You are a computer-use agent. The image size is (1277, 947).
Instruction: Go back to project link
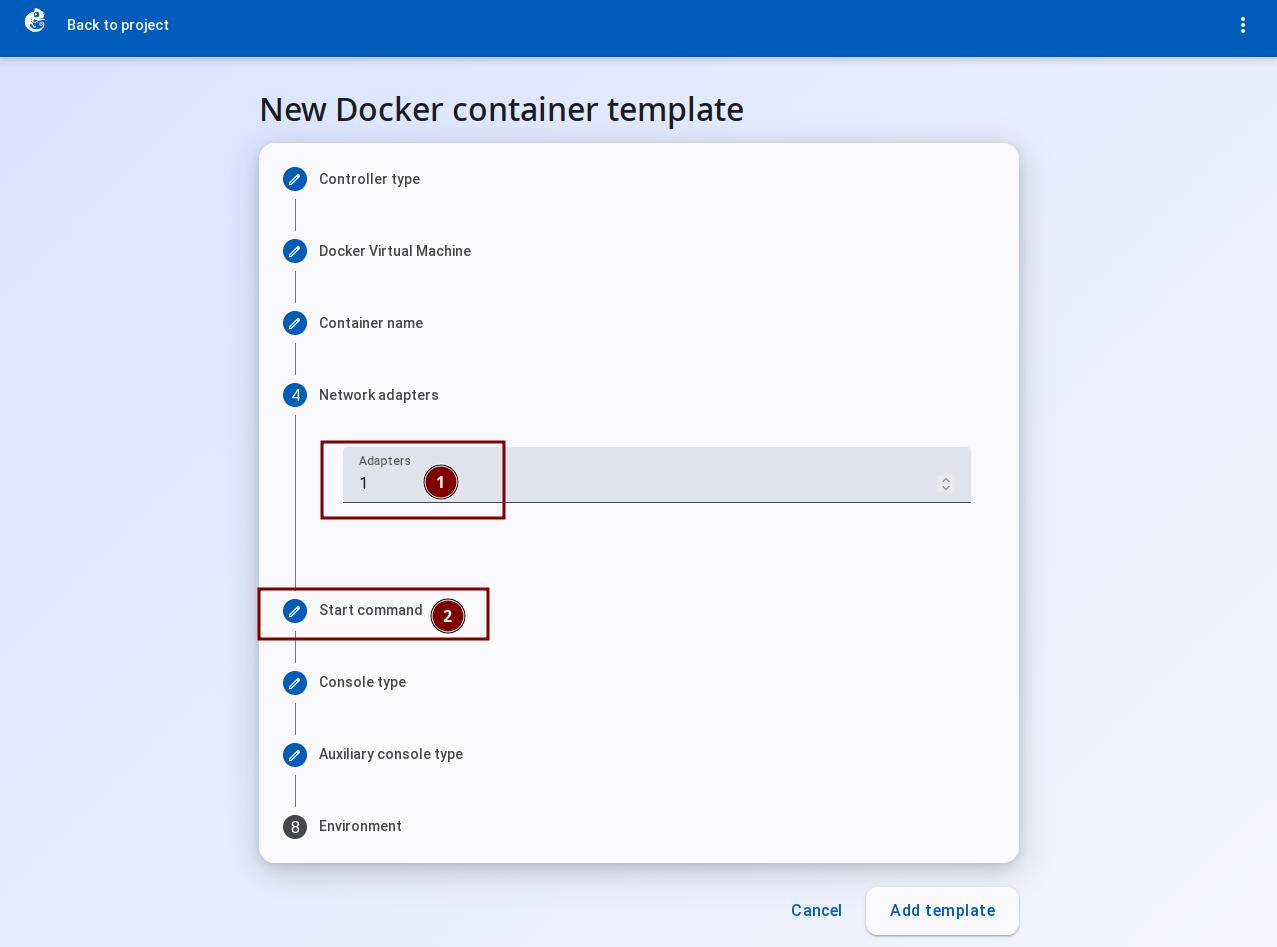118,25
